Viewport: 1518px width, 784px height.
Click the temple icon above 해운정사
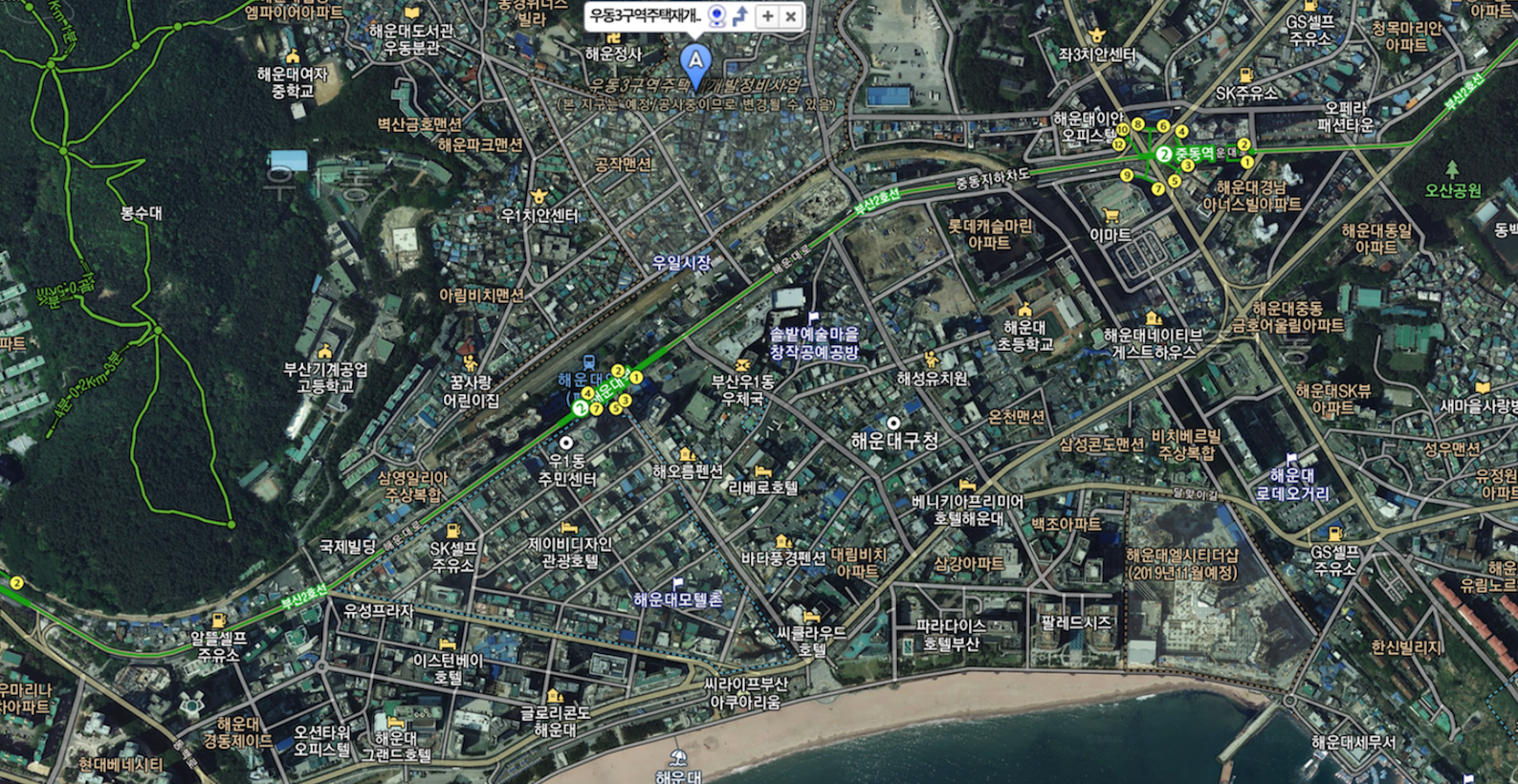point(613,36)
